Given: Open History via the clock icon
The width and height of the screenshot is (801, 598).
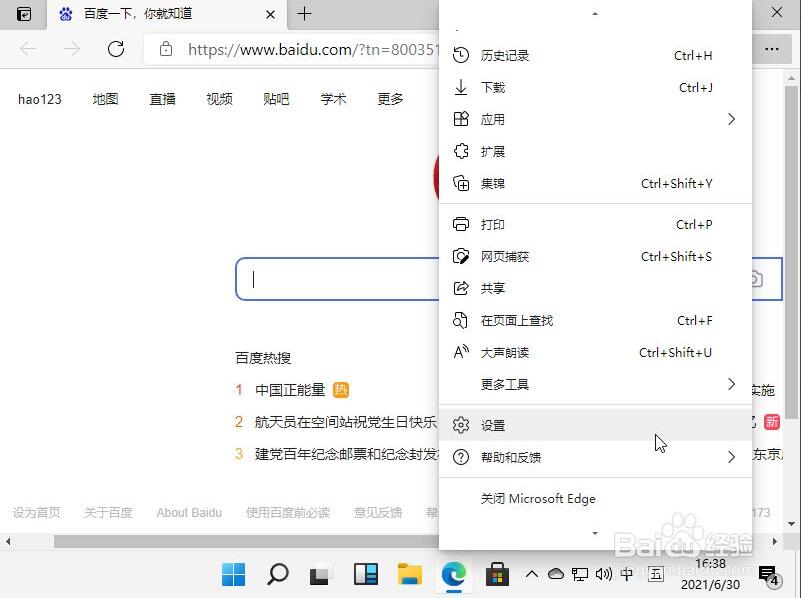Looking at the screenshot, I should pos(461,55).
